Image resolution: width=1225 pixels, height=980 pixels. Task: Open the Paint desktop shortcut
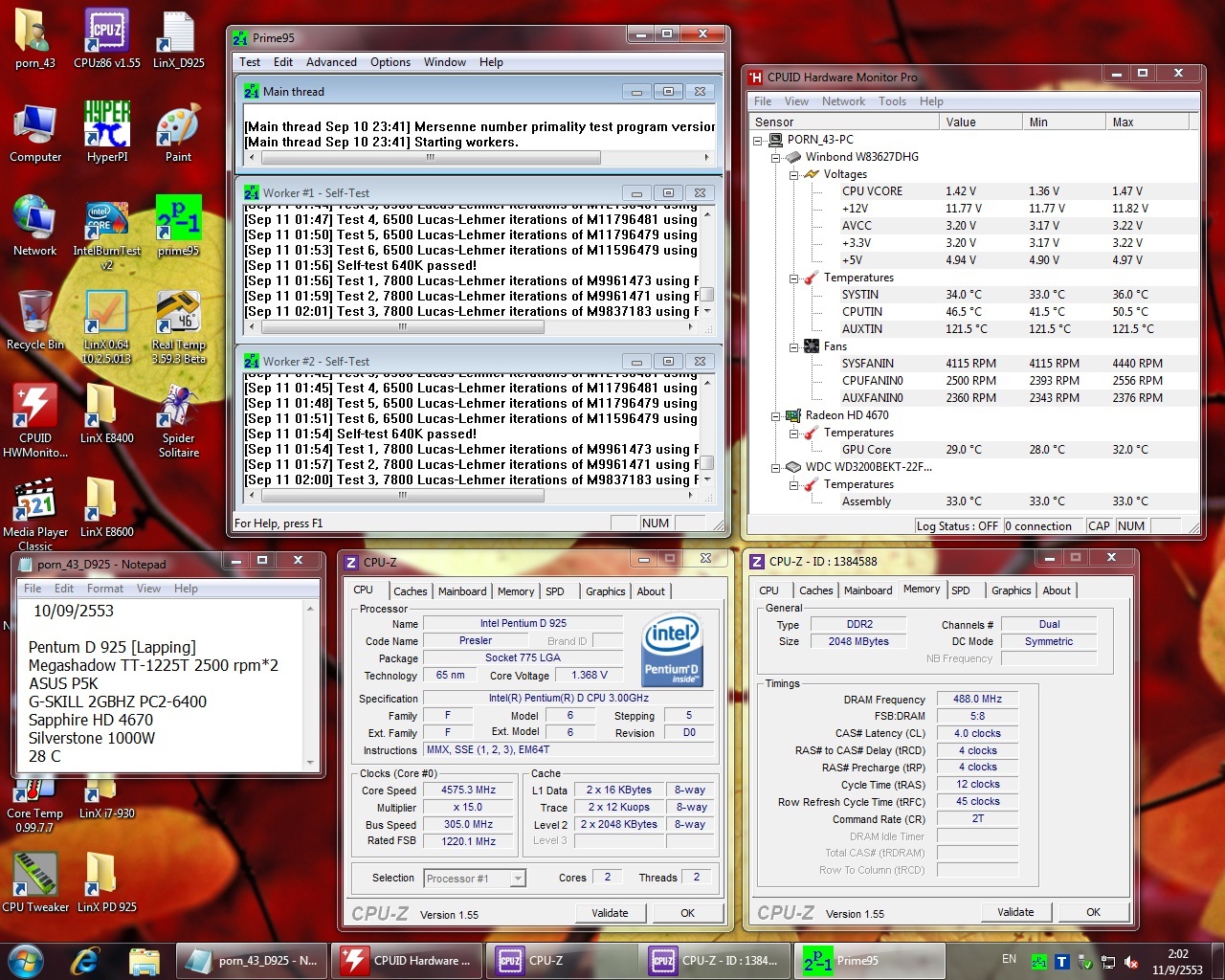179,133
